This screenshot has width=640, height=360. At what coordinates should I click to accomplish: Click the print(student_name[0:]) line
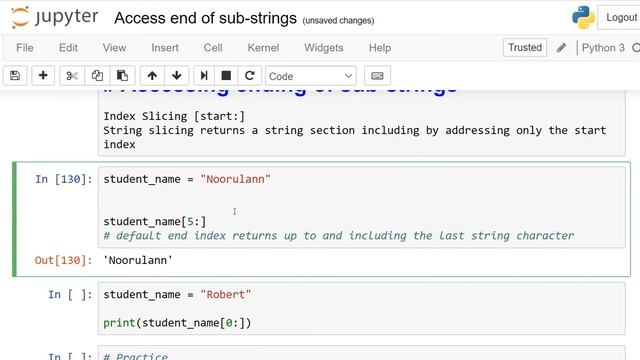pyautogui.click(x=177, y=323)
